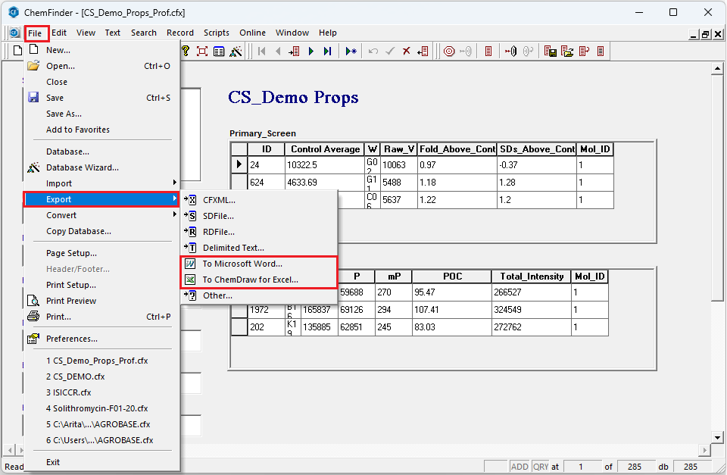This screenshot has height=475, width=727.
Task: Open Preferences from the File menu
Action: pyautogui.click(x=72, y=339)
